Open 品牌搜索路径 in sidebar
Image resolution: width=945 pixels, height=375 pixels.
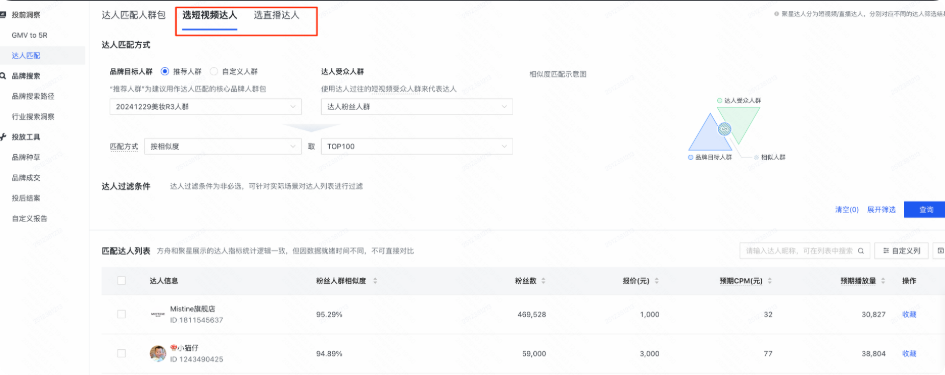(33, 96)
